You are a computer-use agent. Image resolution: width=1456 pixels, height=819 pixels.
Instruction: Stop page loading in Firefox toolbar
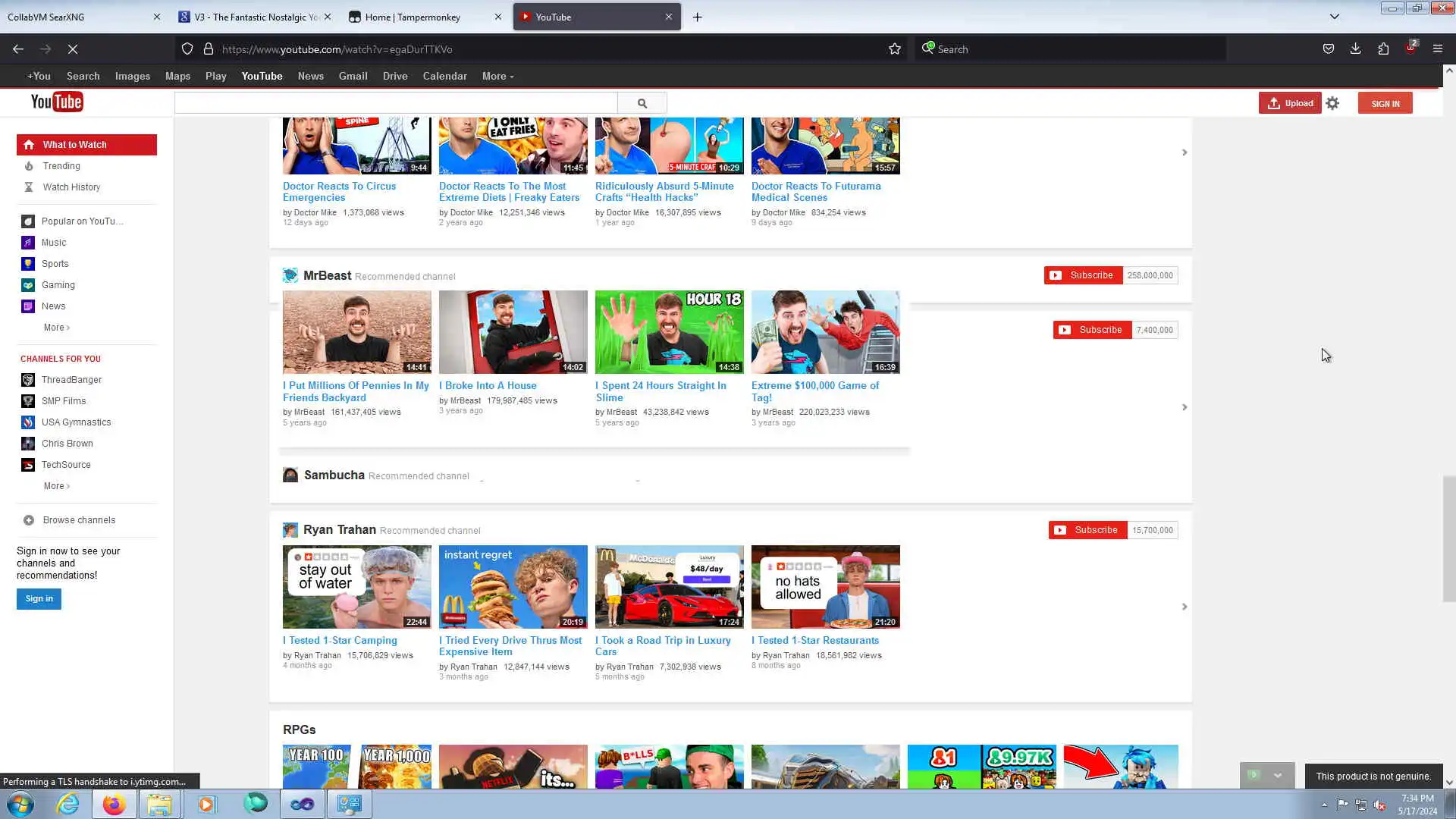73,49
